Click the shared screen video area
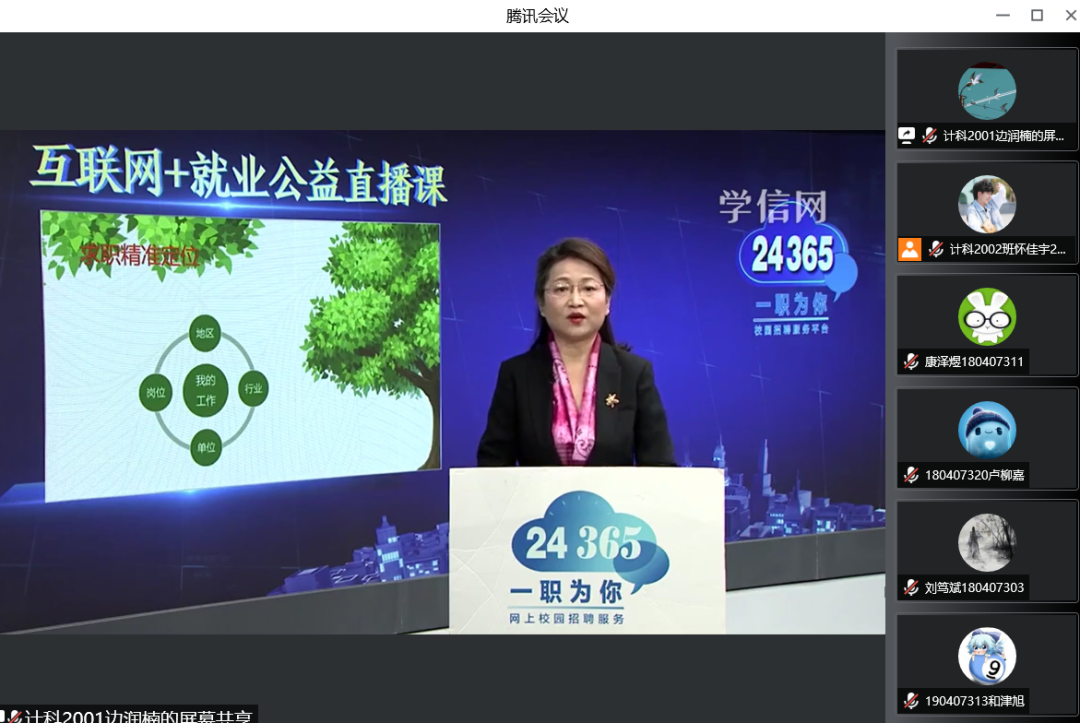The width and height of the screenshot is (1080, 723). 442,382
